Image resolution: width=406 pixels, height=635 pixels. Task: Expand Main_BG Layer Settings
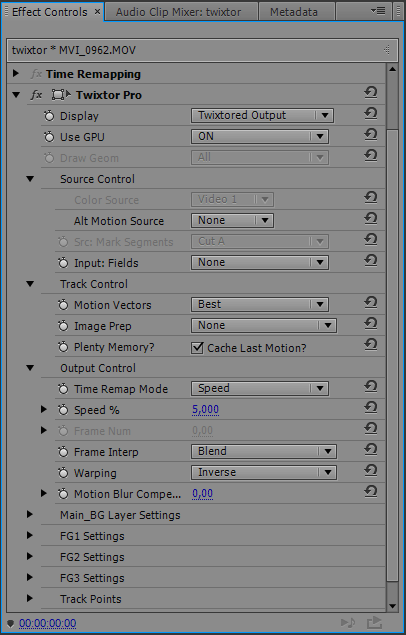(x=30, y=514)
